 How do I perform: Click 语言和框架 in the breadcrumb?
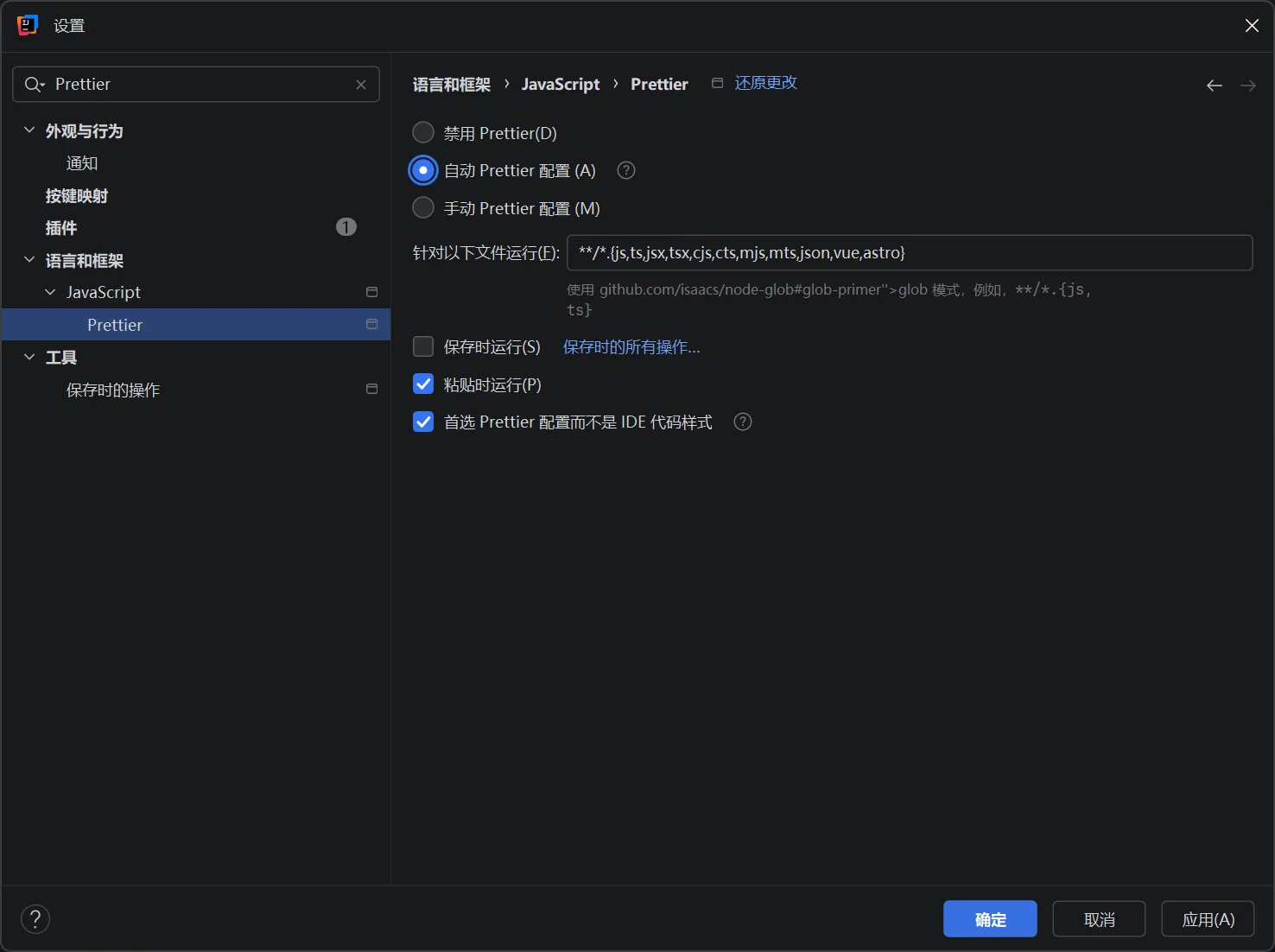click(452, 84)
